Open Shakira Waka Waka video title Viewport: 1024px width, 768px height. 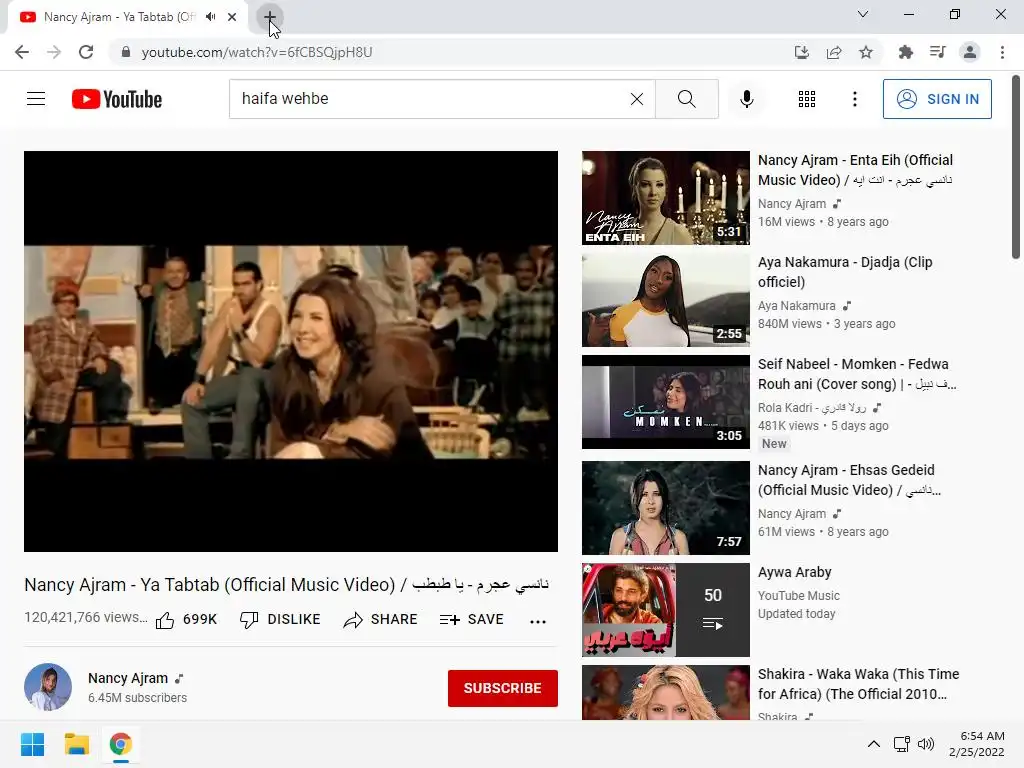pyautogui.click(x=858, y=684)
